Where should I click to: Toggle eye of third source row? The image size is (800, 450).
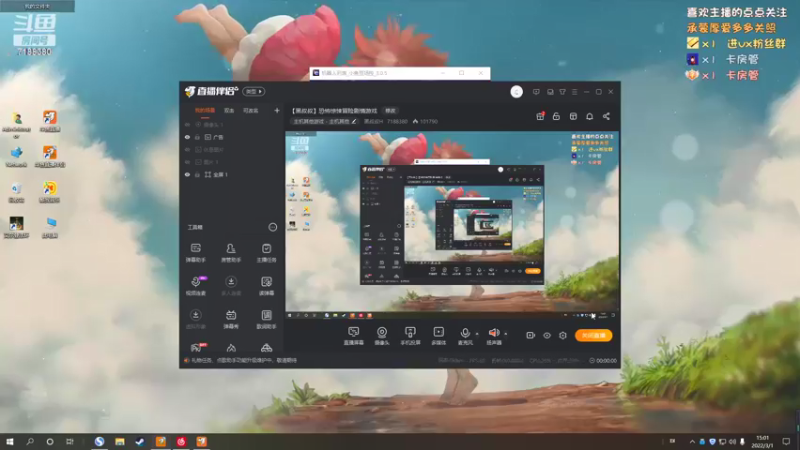click(x=187, y=149)
